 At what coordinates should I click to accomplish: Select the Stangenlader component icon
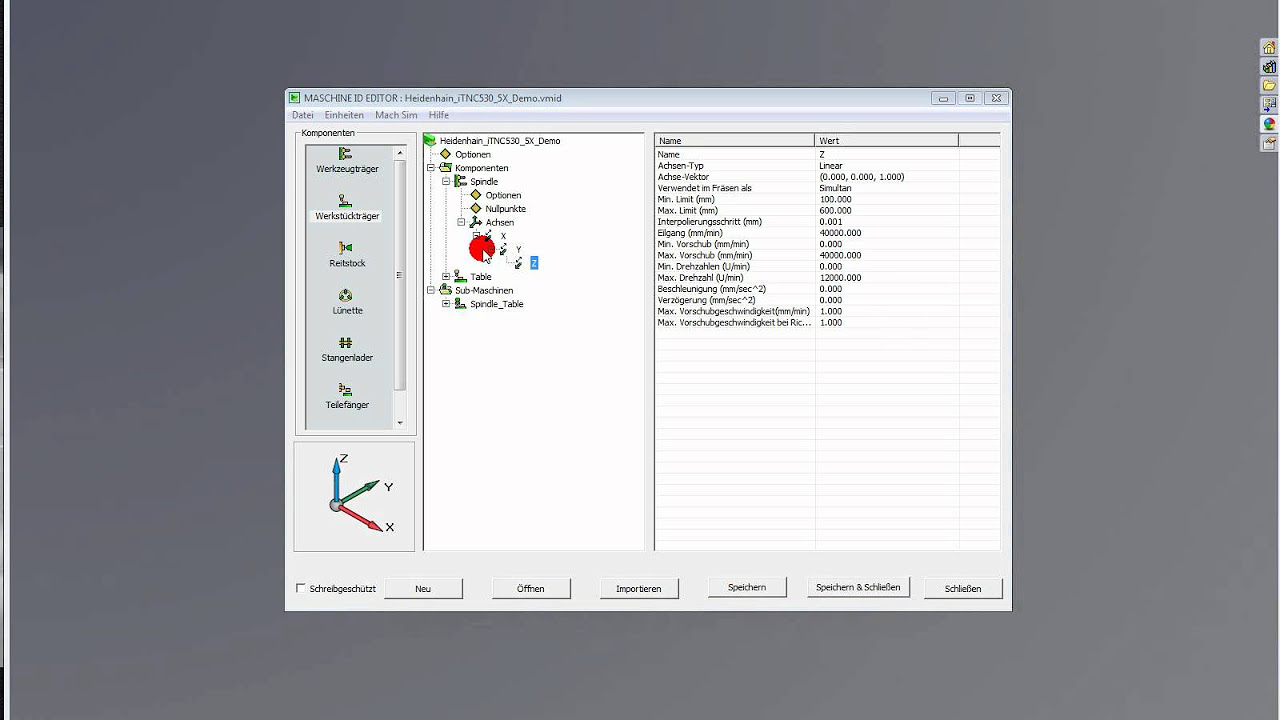(x=345, y=343)
